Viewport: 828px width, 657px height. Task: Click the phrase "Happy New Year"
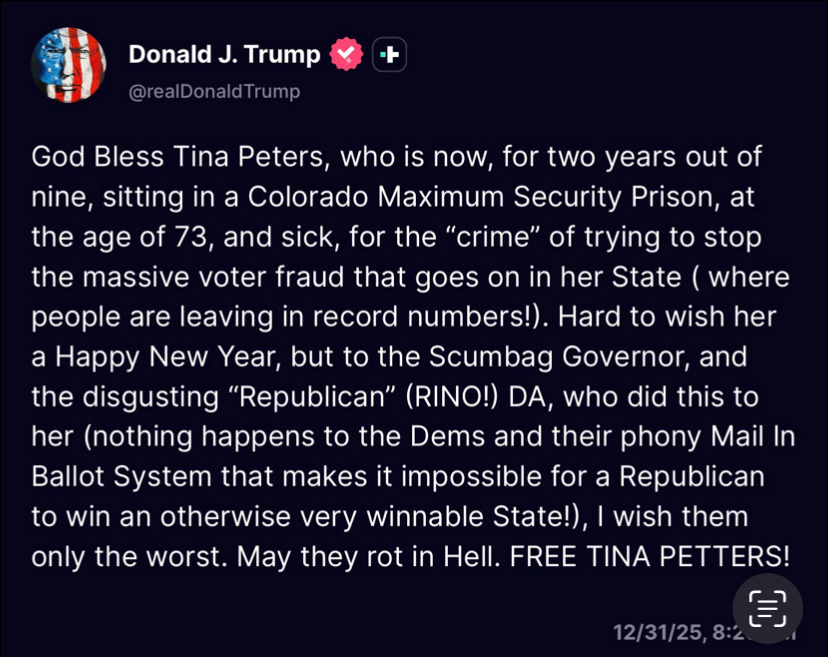pyautogui.click(x=159, y=357)
